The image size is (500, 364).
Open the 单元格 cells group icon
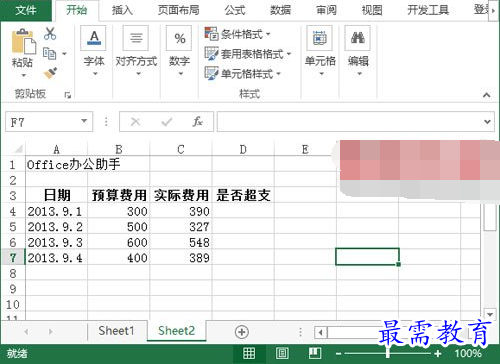click(x=319, y=38)
